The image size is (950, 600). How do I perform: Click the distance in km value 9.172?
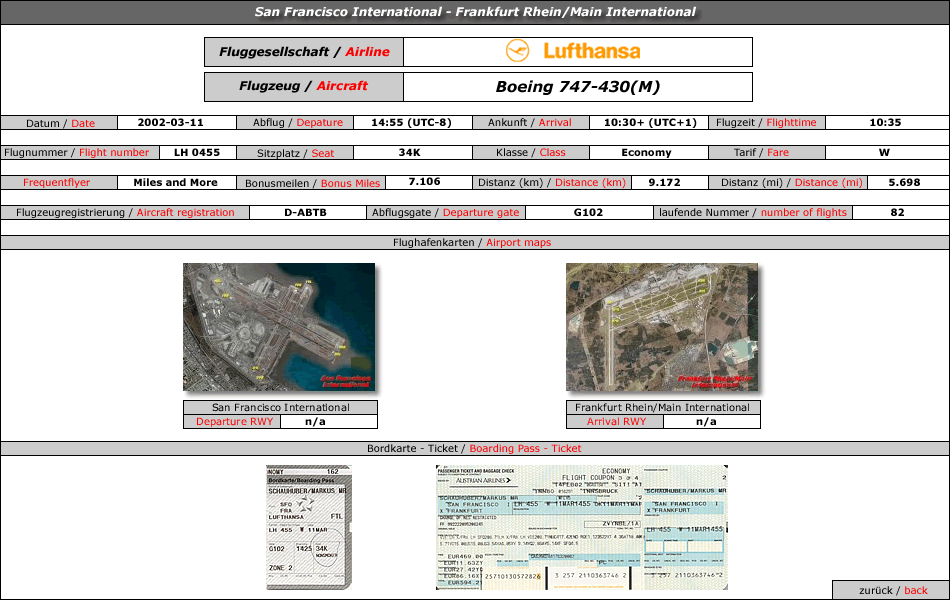665,182
